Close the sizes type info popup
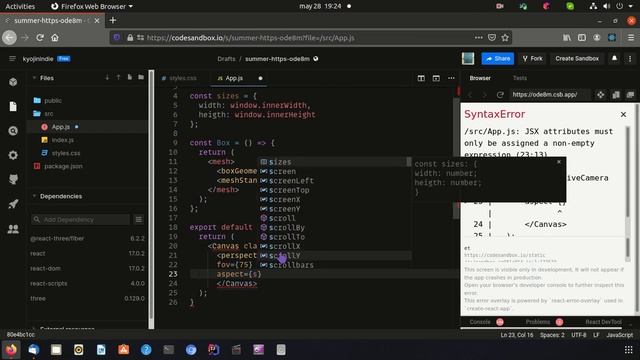 click(559, 162)
